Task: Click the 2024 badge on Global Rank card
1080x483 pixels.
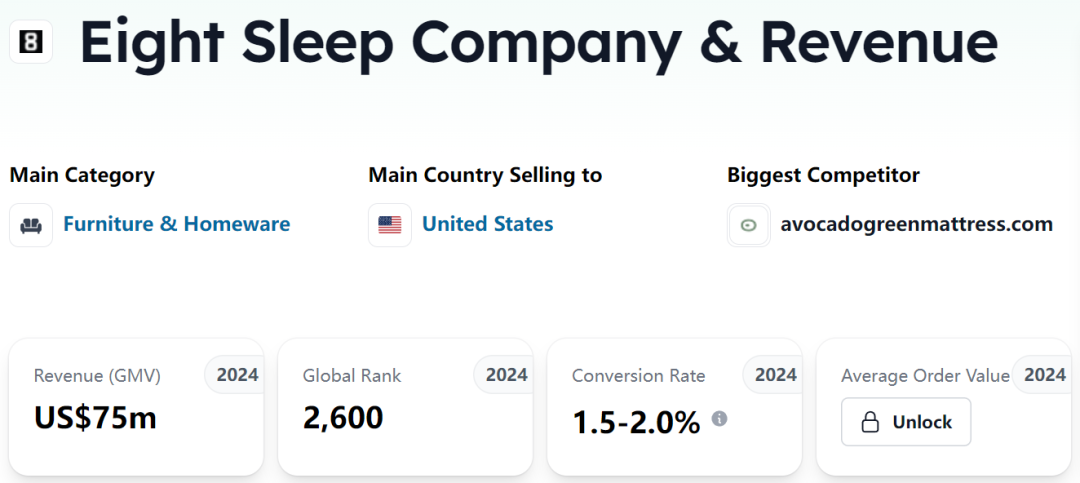Action: coord(506,375)
